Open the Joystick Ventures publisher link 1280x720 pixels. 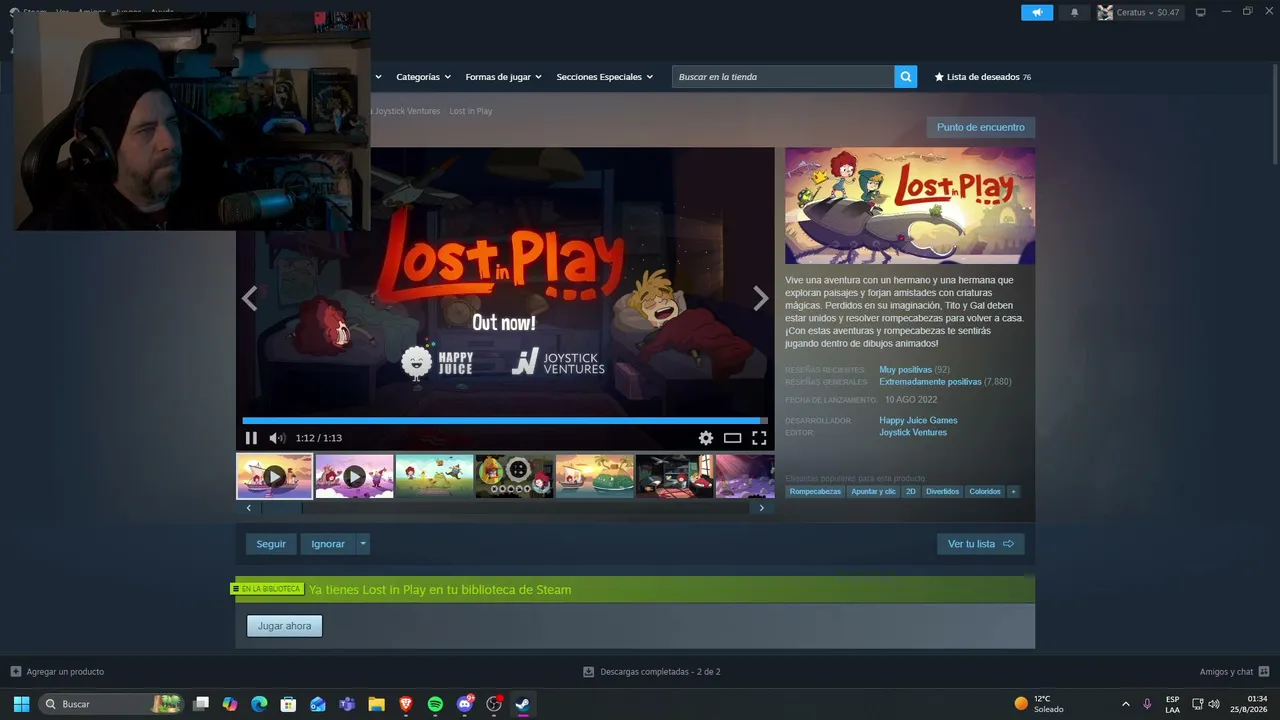pos(913,433)
